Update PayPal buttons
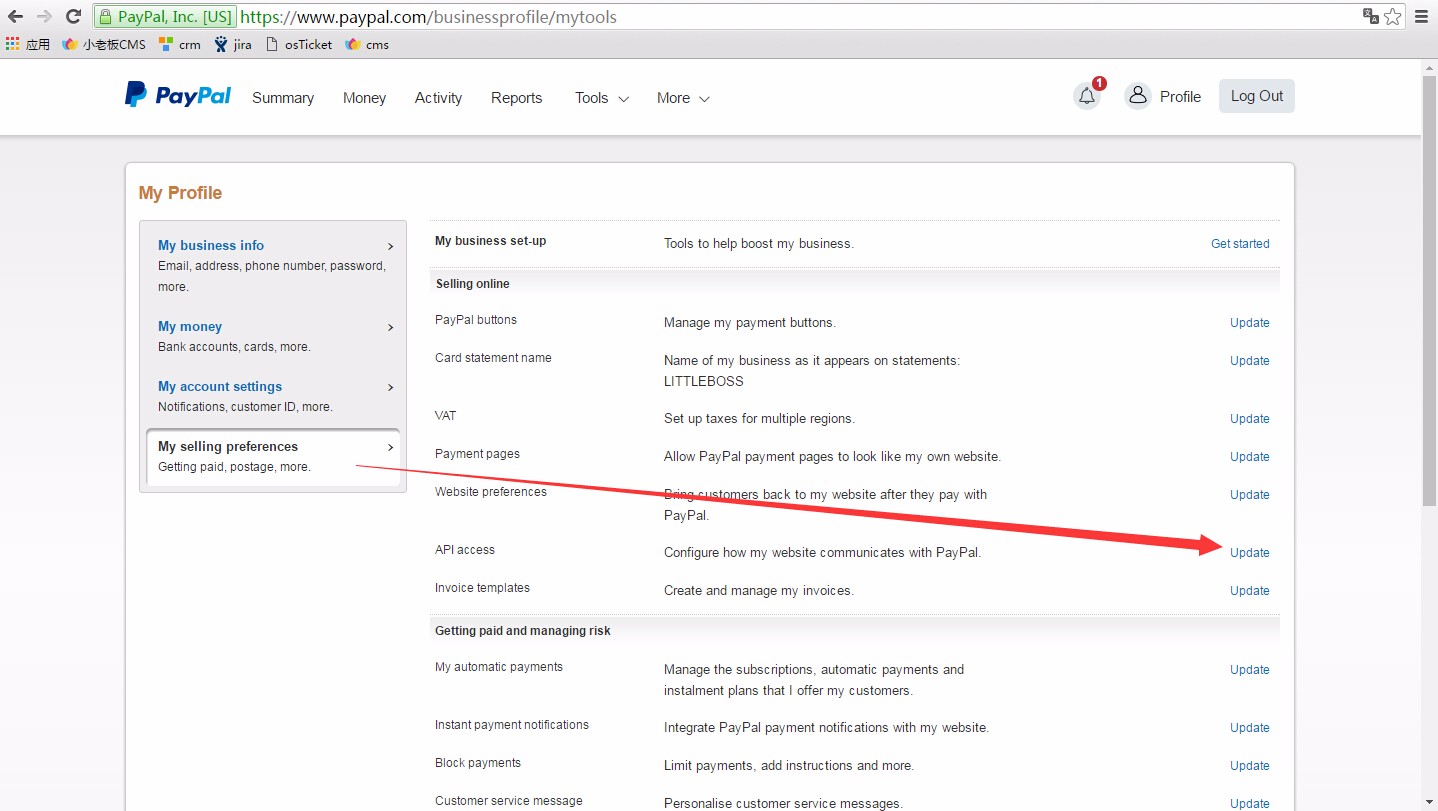This screenshot has width=1438, height=811. coord(1249,323)
